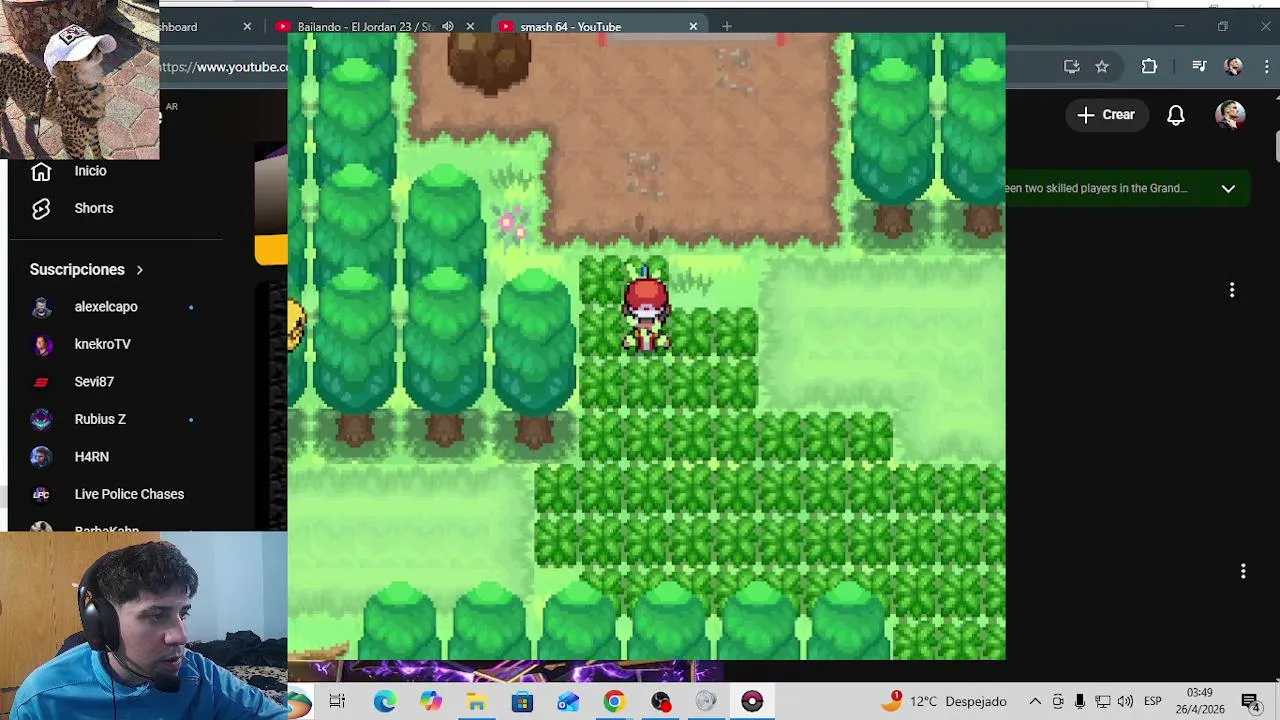Open the lower three-dot options menu
Screen dimensions: 1280x720
(x=1243, y=571)
